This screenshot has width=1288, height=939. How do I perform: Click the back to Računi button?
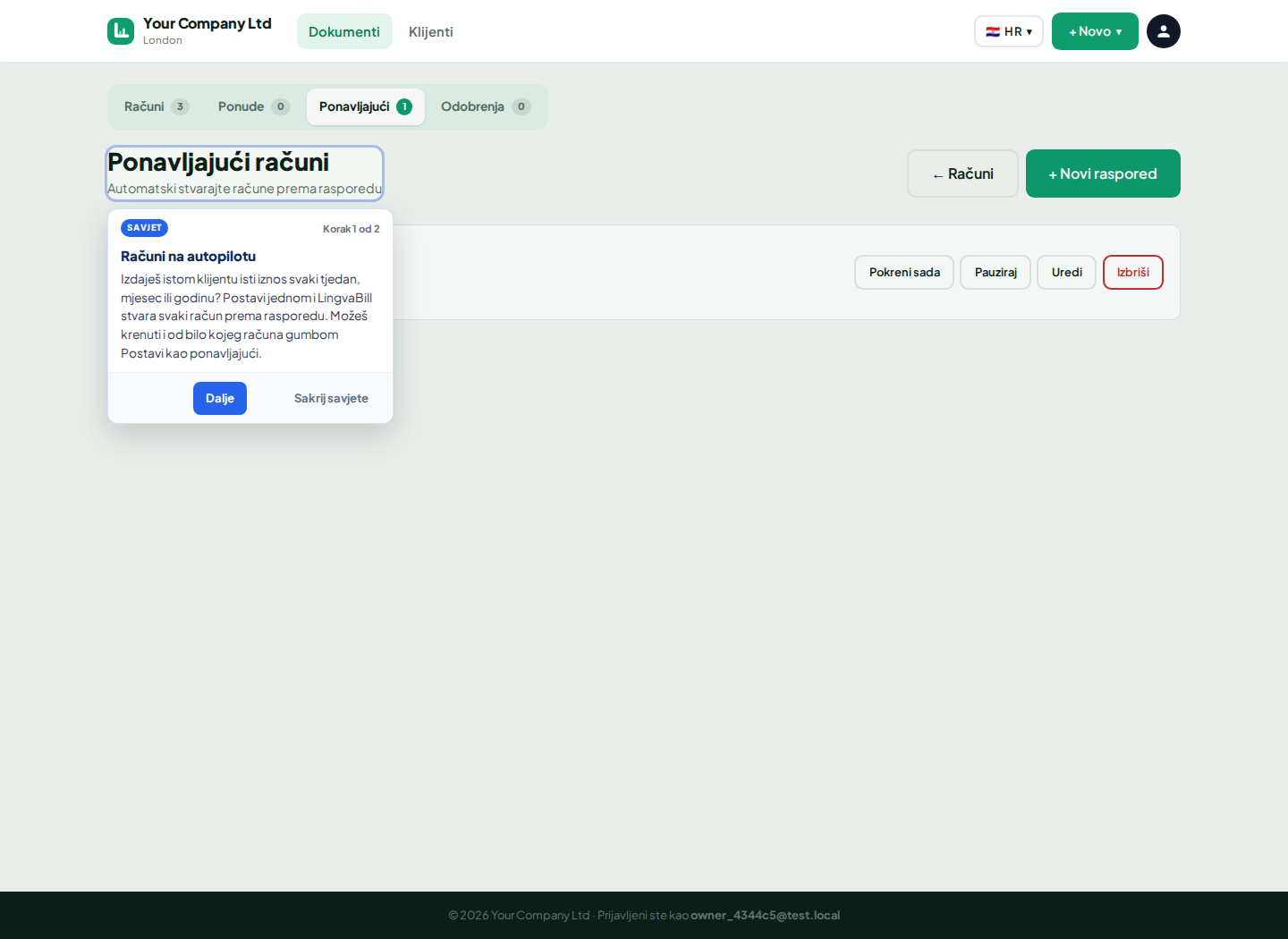(x=962, y=173)
